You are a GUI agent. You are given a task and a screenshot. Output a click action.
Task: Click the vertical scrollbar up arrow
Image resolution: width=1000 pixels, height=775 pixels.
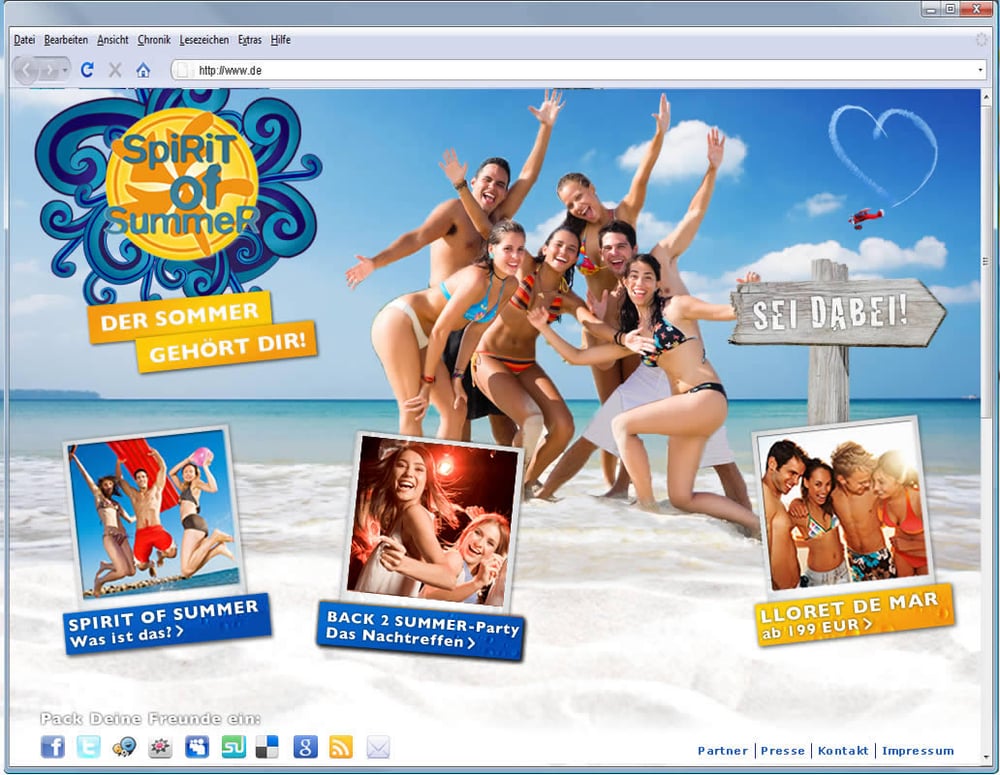986,97
